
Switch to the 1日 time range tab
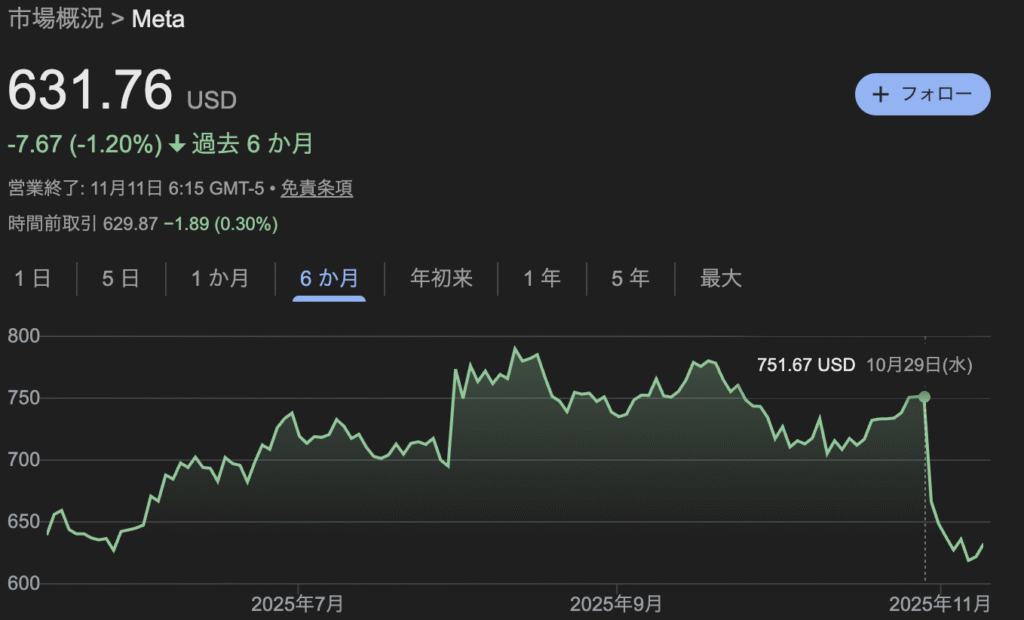[x=32, y=278]
